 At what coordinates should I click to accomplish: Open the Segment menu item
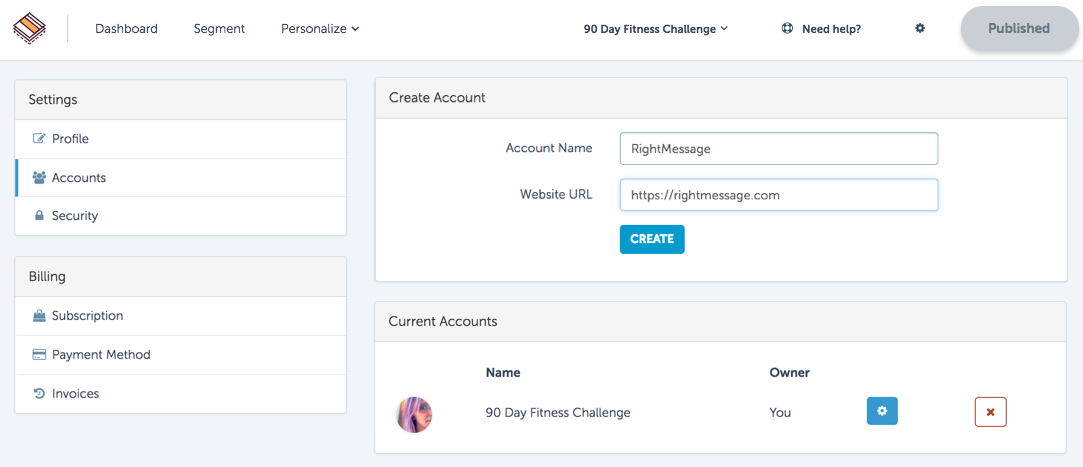coord(219,29)
